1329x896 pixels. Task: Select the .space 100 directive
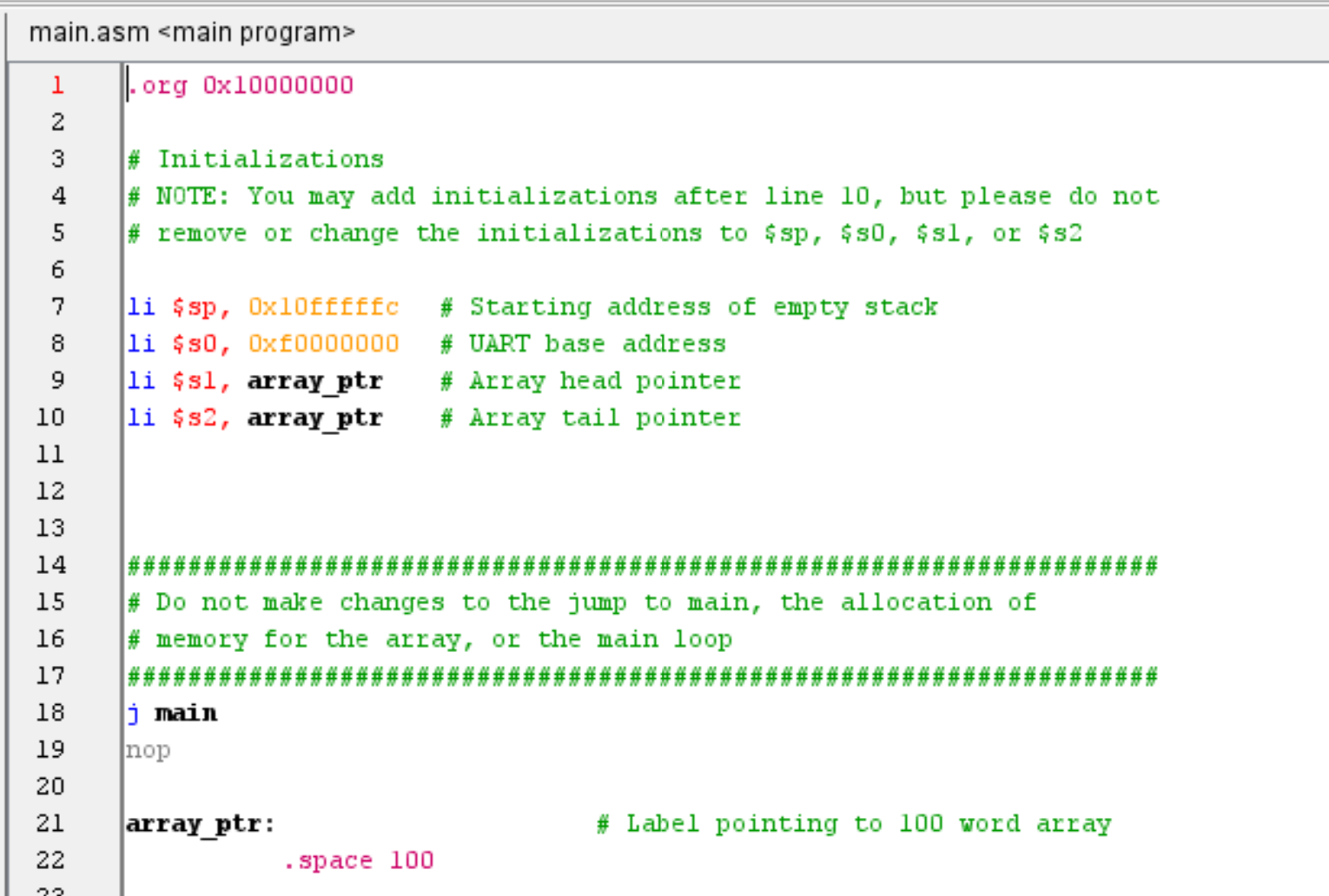coord(358,860)
